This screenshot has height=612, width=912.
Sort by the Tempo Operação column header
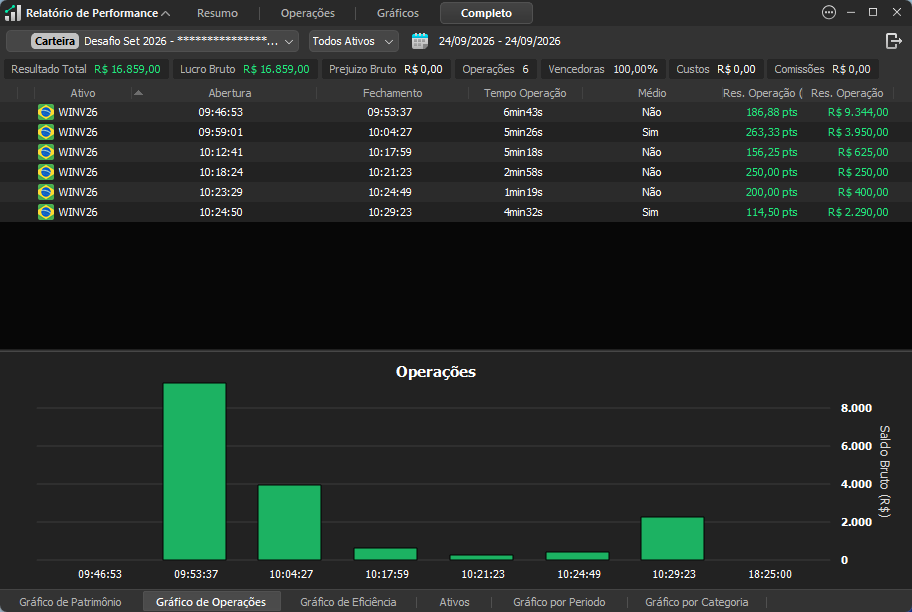[x=525, y=93]
